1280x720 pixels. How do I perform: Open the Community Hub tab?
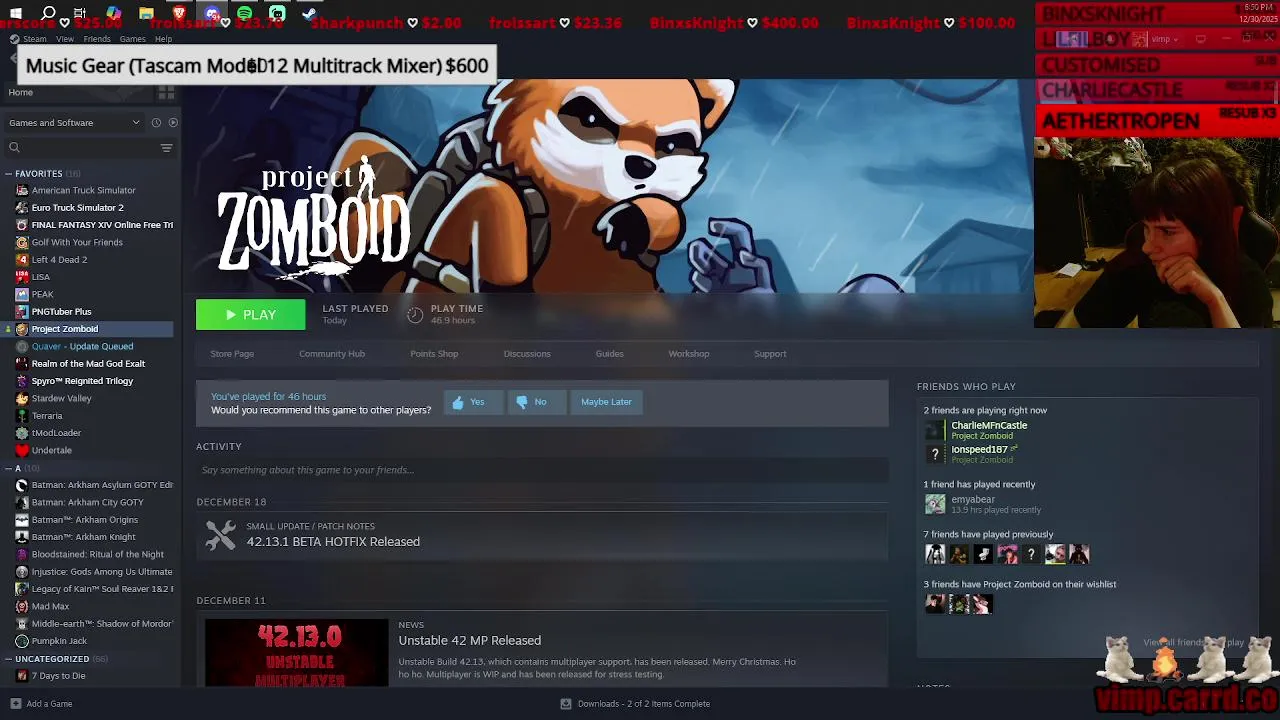point(332,354)
